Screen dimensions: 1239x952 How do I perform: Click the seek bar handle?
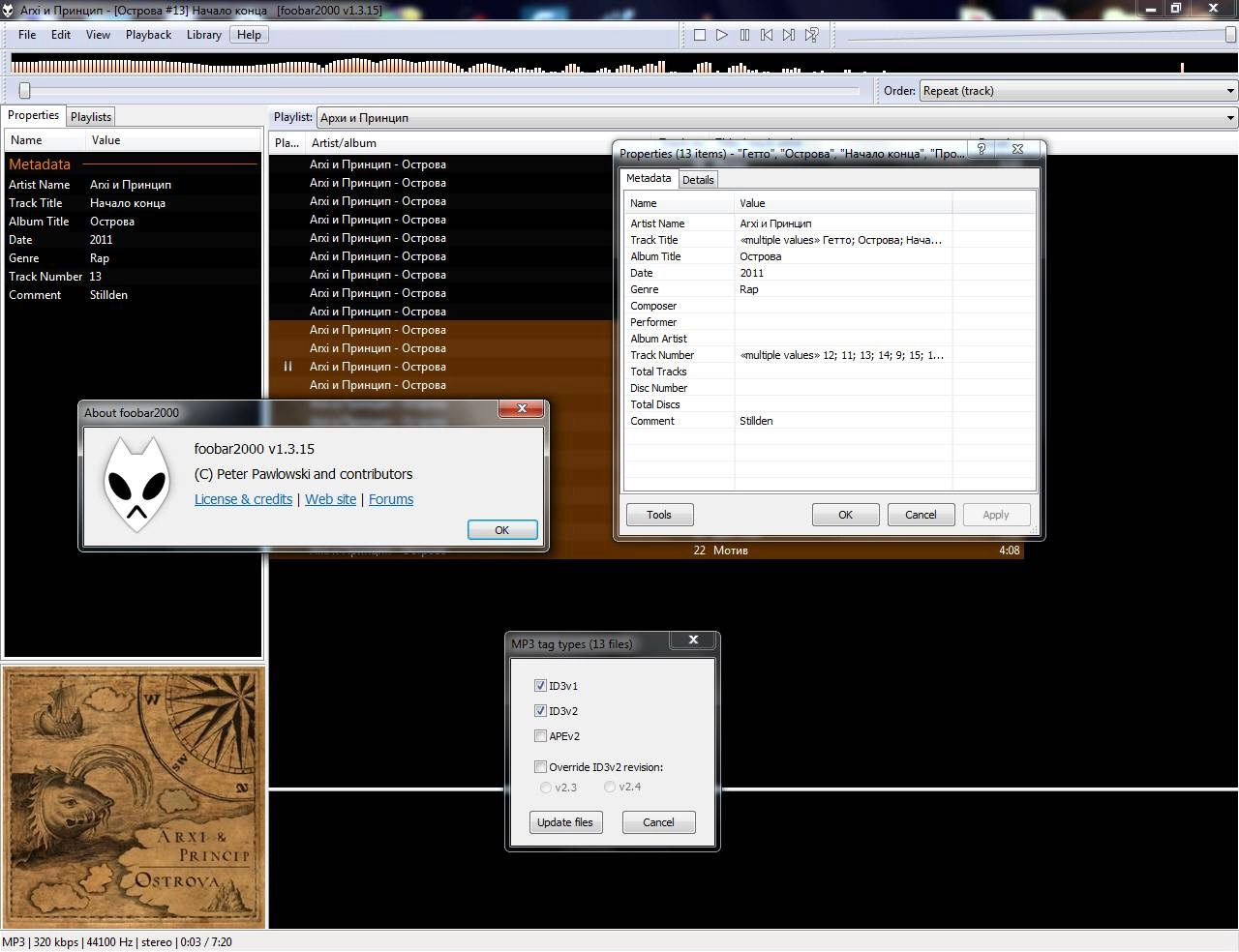[25, 90]
